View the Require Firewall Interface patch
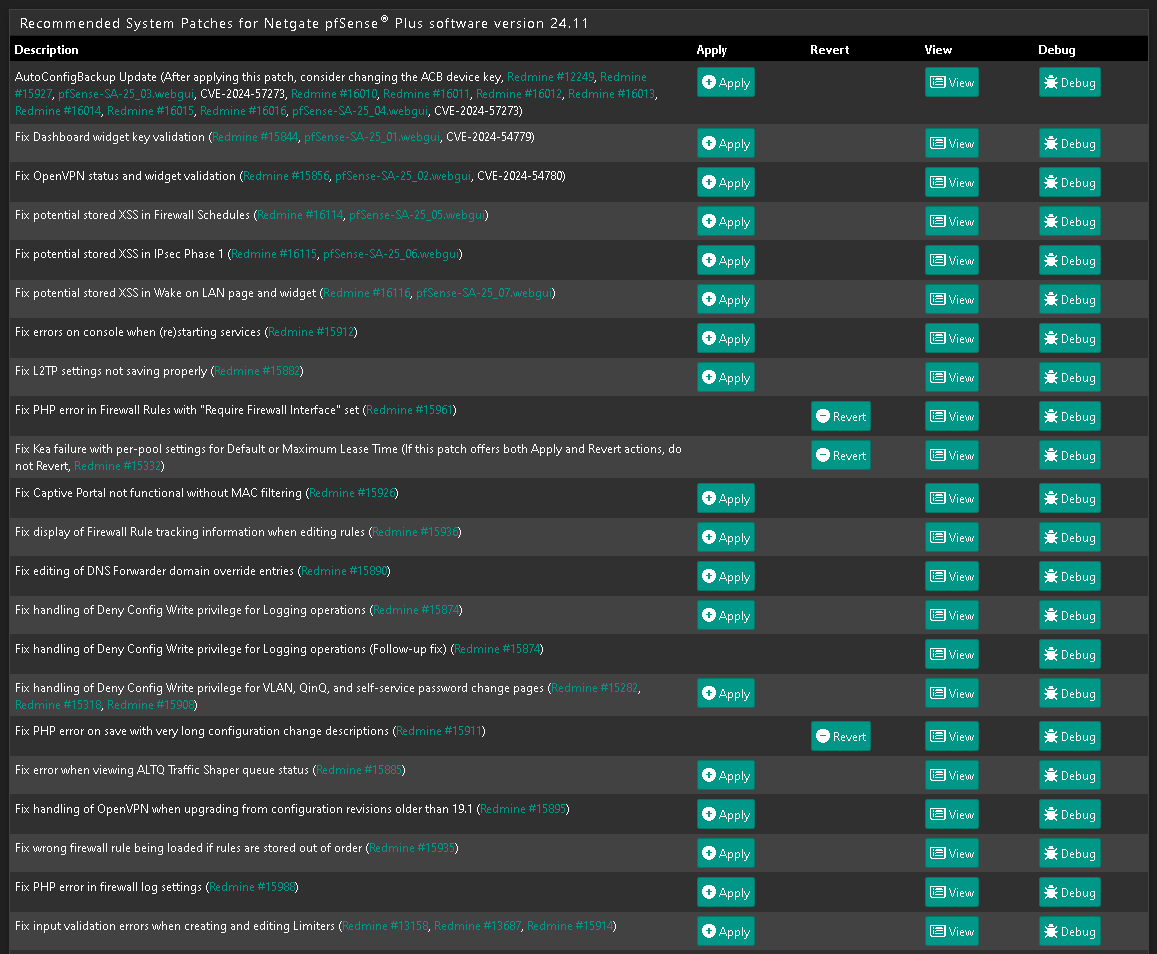This screenshot has height=954, width=1157. [952, 417]
